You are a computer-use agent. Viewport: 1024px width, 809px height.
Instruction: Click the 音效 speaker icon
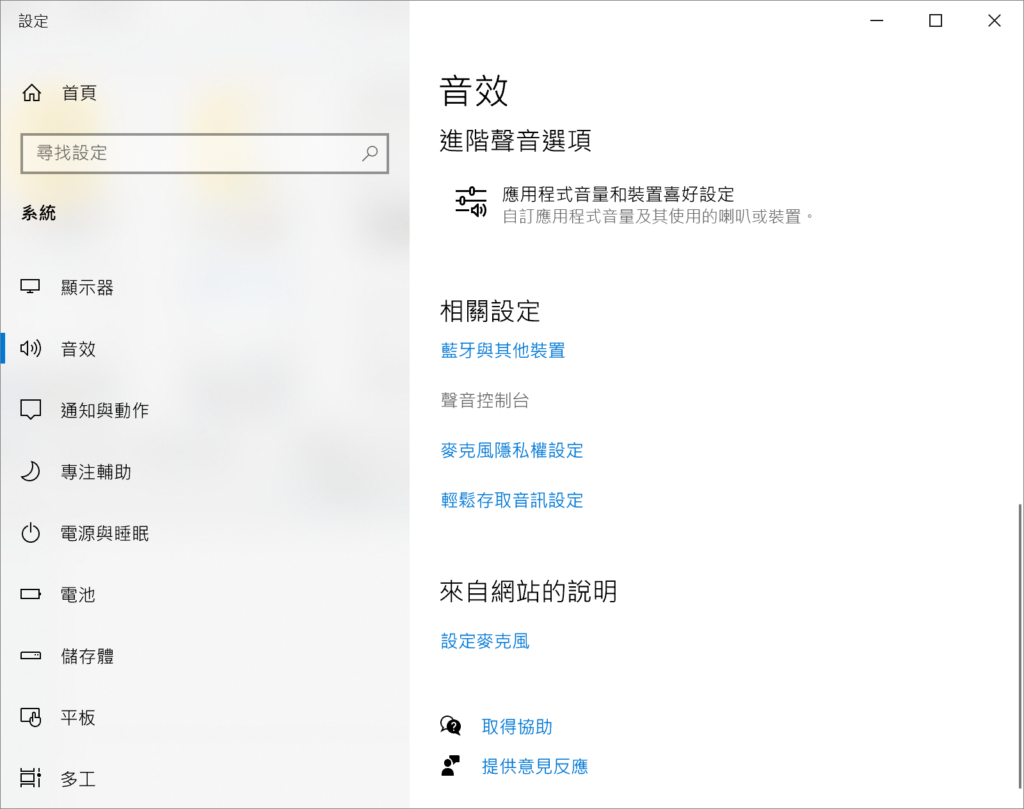click(31, 349)
